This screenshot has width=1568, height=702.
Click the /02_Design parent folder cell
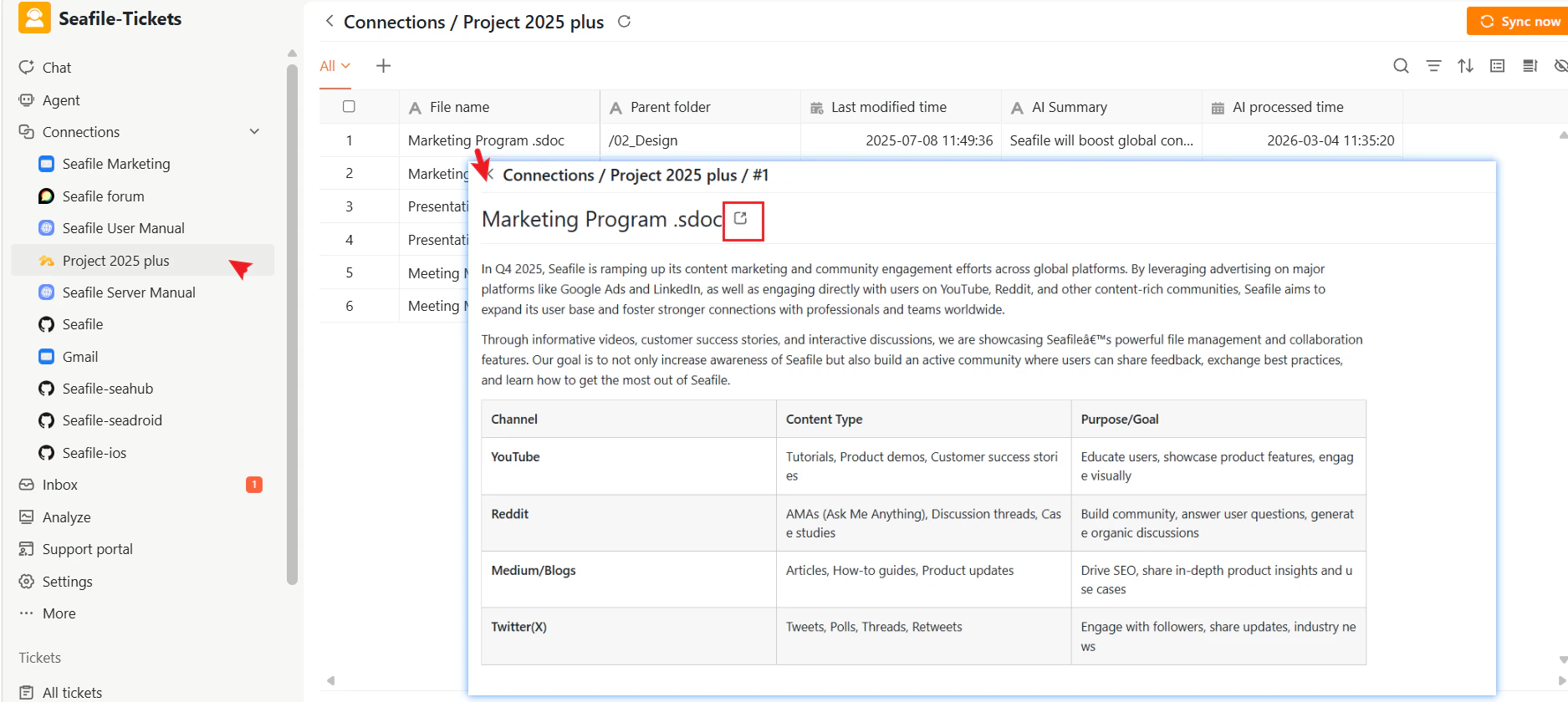click(700, 140)
